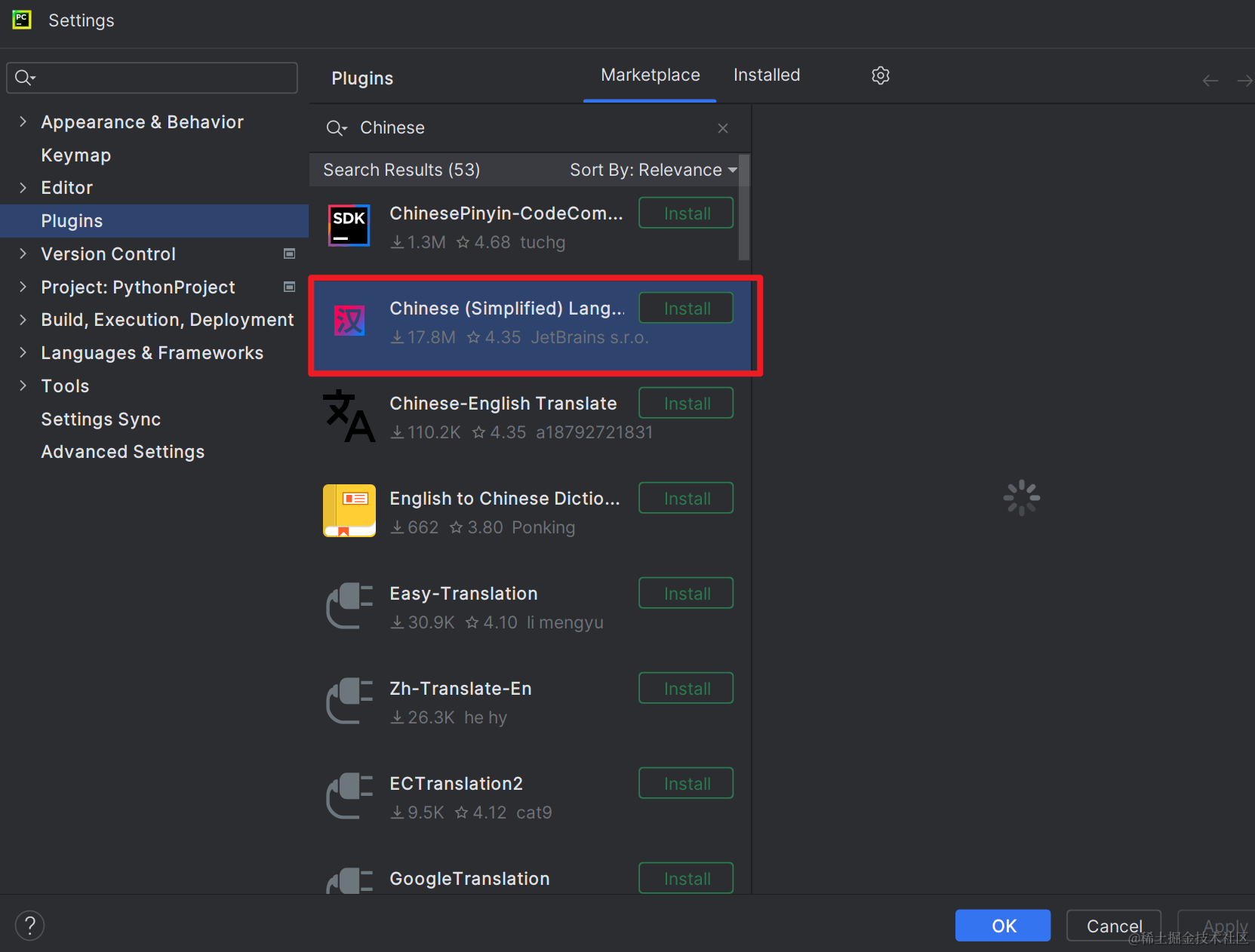Click the back navigation arrow
Image resolution: width=1255 pixels, height=952 pixels.
(1210, 81)
